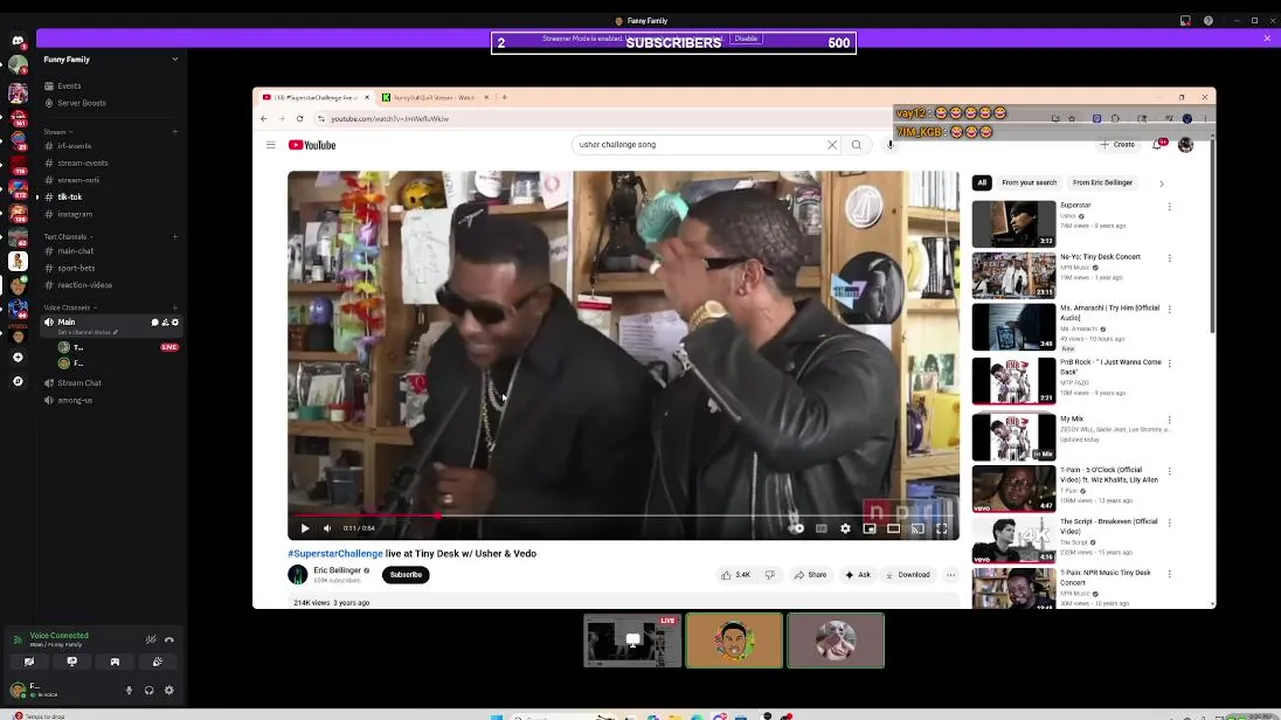Screen dimensions: 1281x720
Task: Add channel to Stream category
Action: click(175, 132)
